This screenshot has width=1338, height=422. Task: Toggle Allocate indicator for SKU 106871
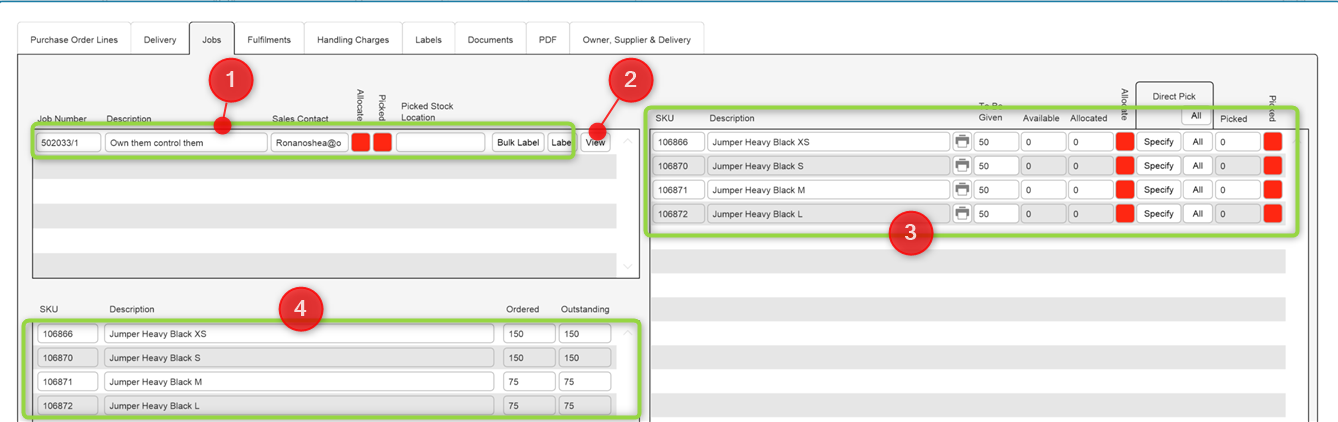[1125, 190]
